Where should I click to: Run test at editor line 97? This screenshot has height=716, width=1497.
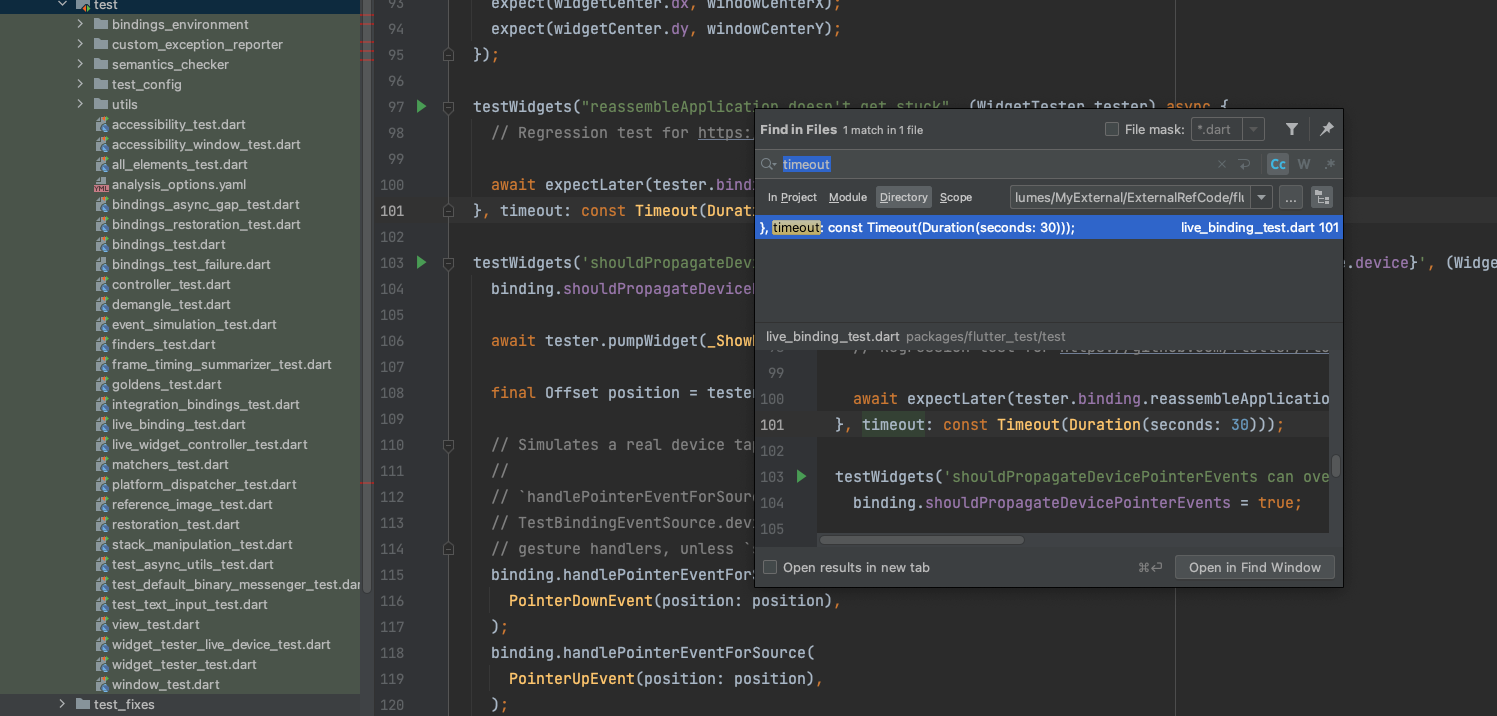click(421, 106)
